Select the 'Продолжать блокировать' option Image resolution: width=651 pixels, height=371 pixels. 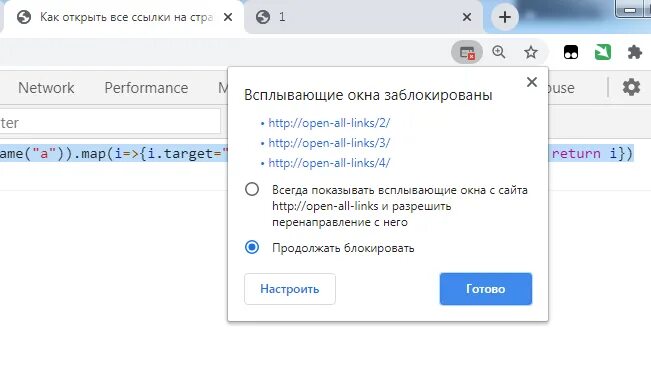point(252,247)
